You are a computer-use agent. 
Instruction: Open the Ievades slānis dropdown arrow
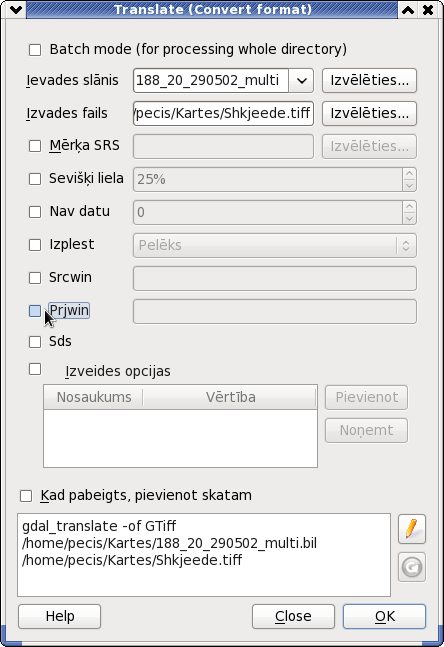301,80
